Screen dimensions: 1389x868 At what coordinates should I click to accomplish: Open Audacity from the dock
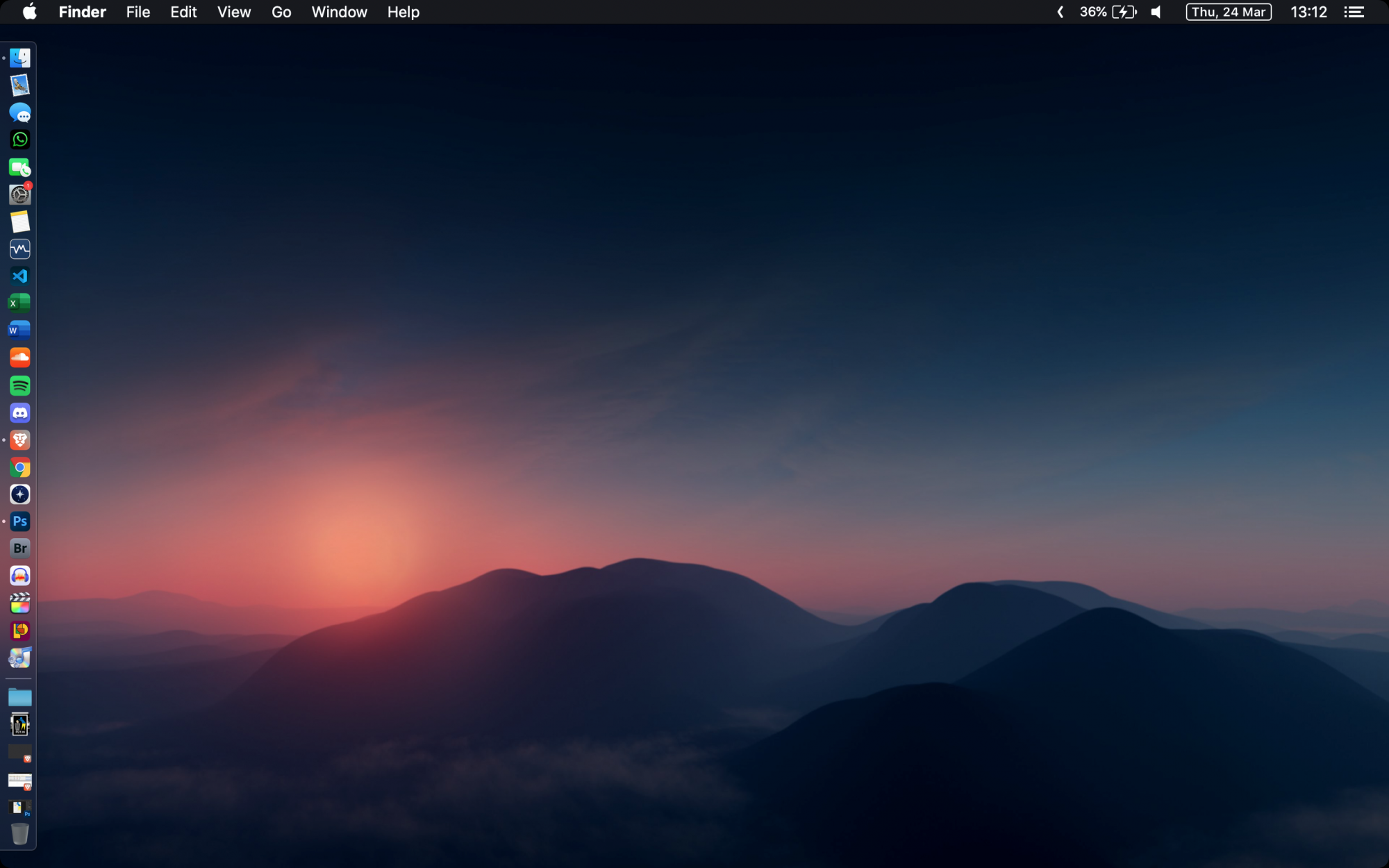pyautogui.click(x=20, y=576)
